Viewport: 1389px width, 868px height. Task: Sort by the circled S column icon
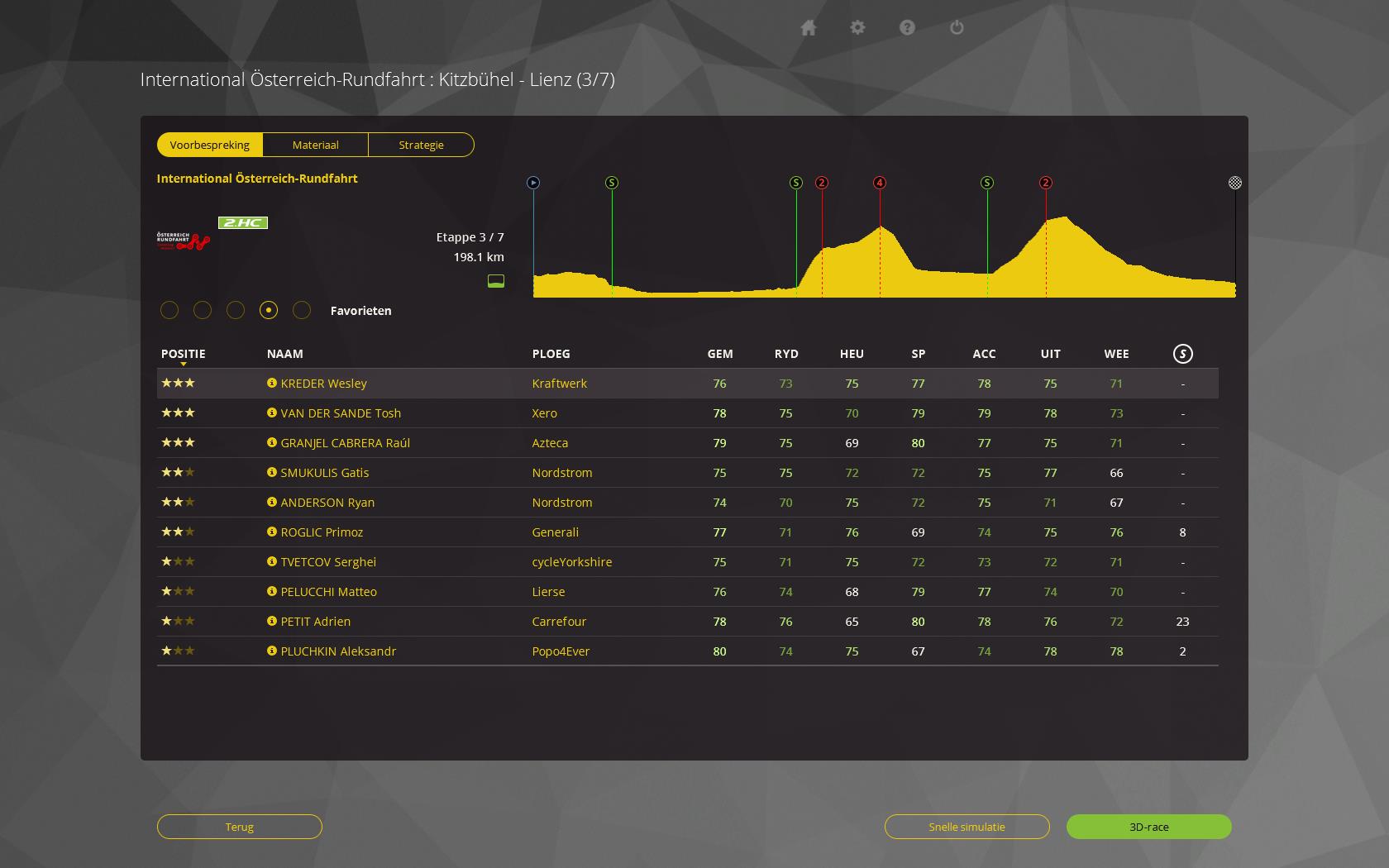[1182, 354]
